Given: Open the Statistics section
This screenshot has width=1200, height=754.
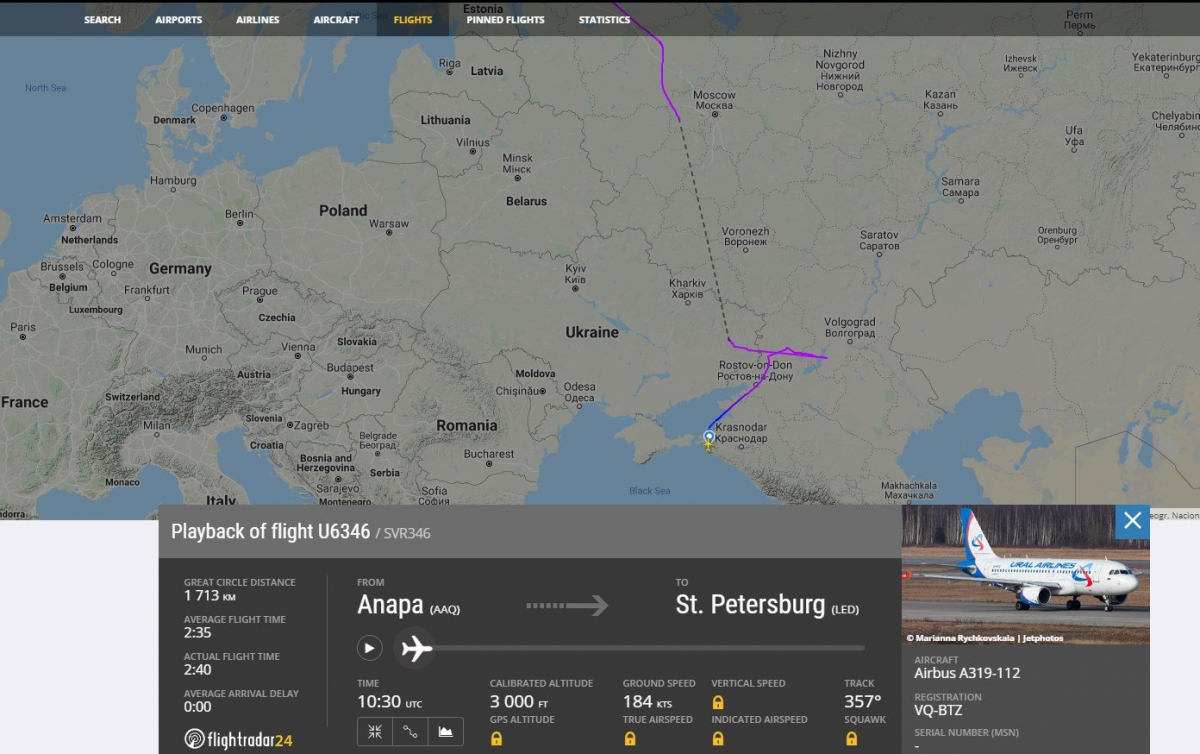Looking at the screenshot, I should 604,20.
